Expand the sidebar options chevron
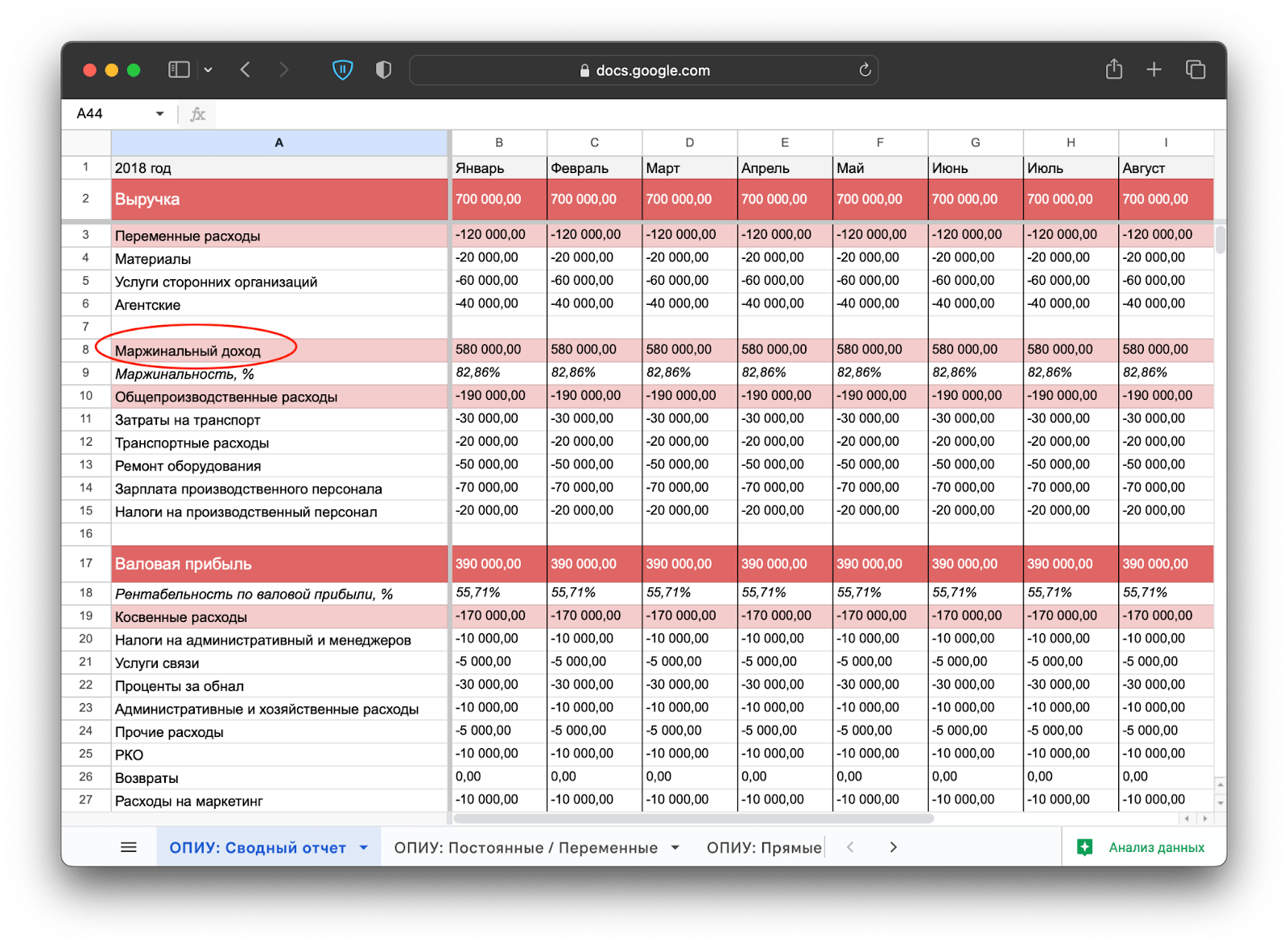This screenshot has width=1288, height=947. [208, 70]
